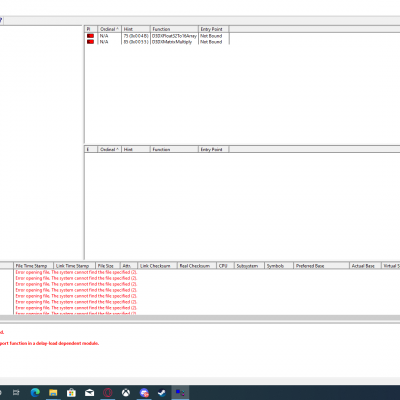The height and width of the screenshot is (400, 400).
Task: Launch Steam from the taskbar
Action: pyautogui.click(x=162, y=393)
